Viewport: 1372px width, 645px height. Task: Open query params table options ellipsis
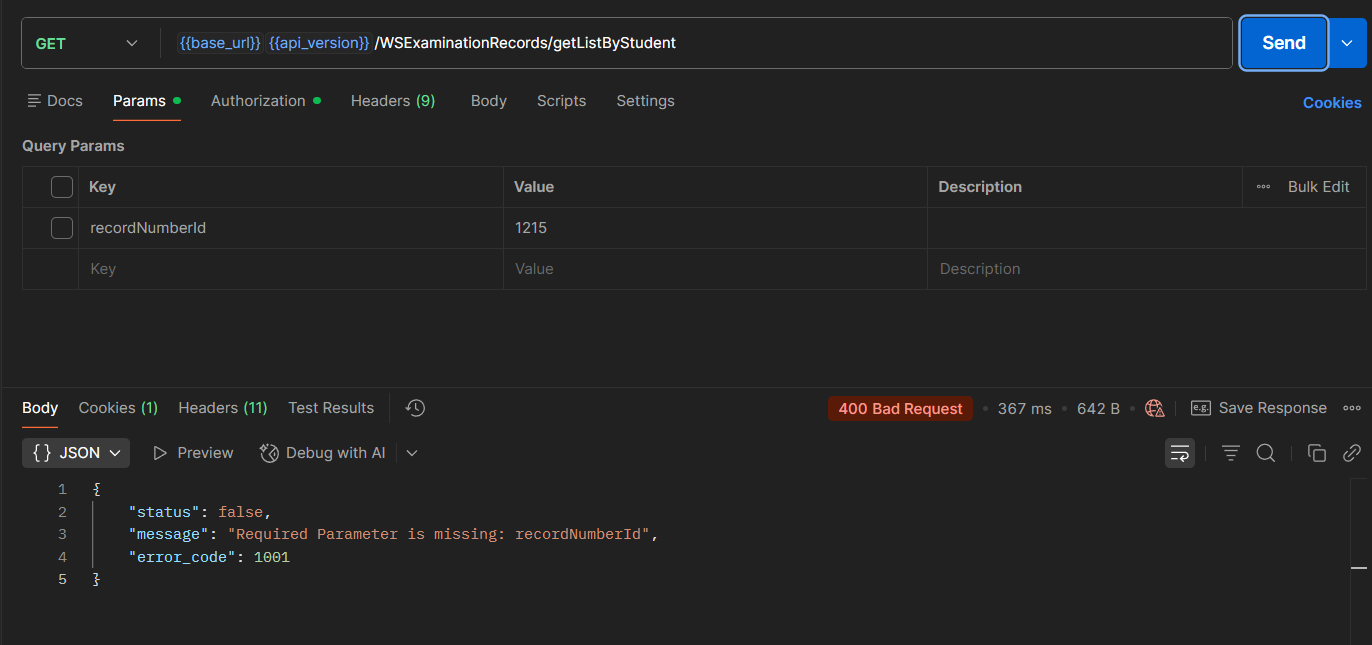(1263, 187)
